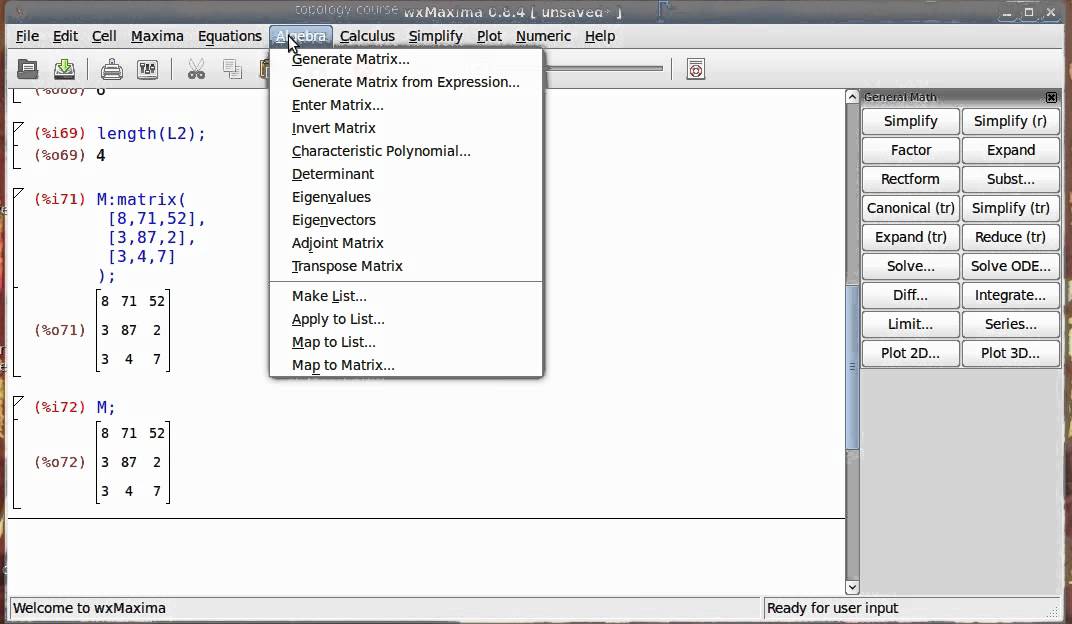
Task: Click the M:matrix( input line
Action: coord(141,200)
